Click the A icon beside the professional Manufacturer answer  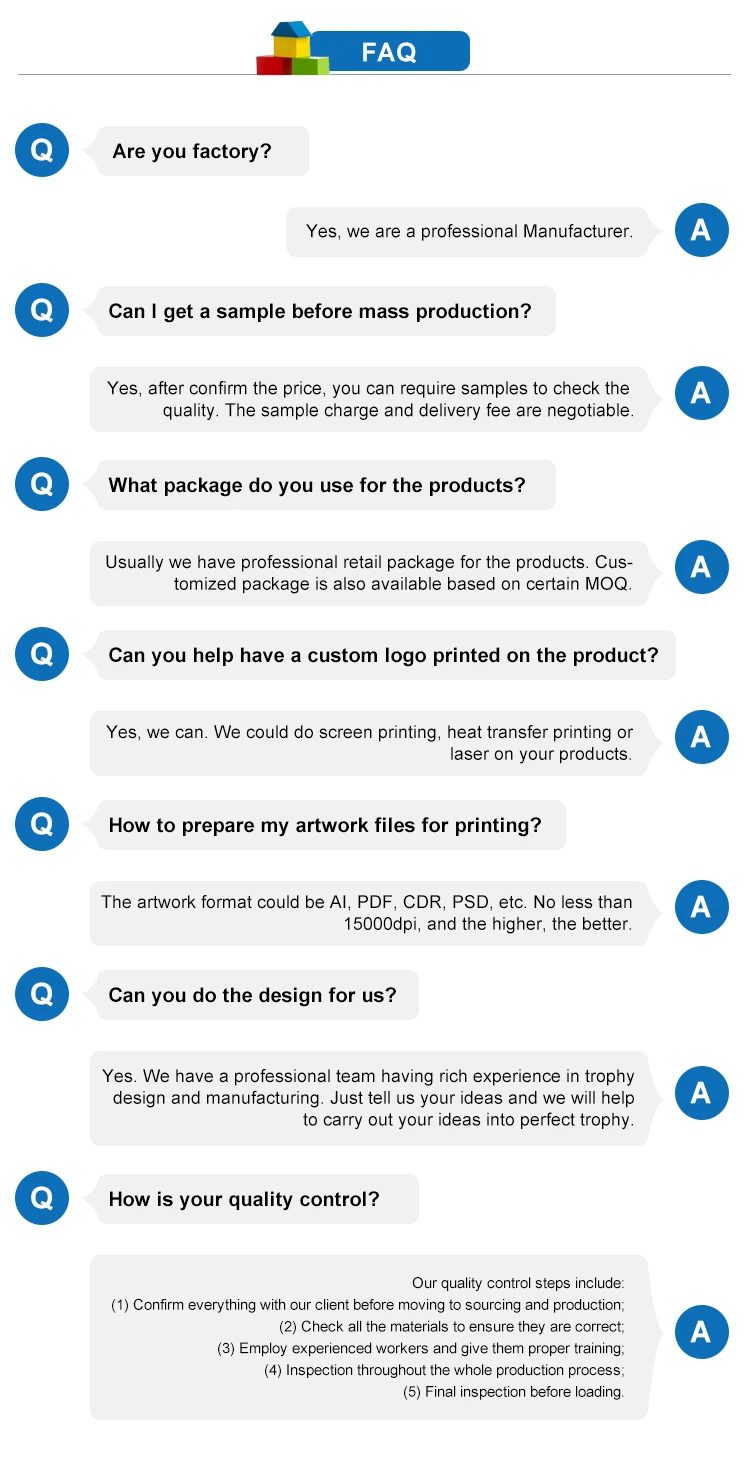coord(701,231)
